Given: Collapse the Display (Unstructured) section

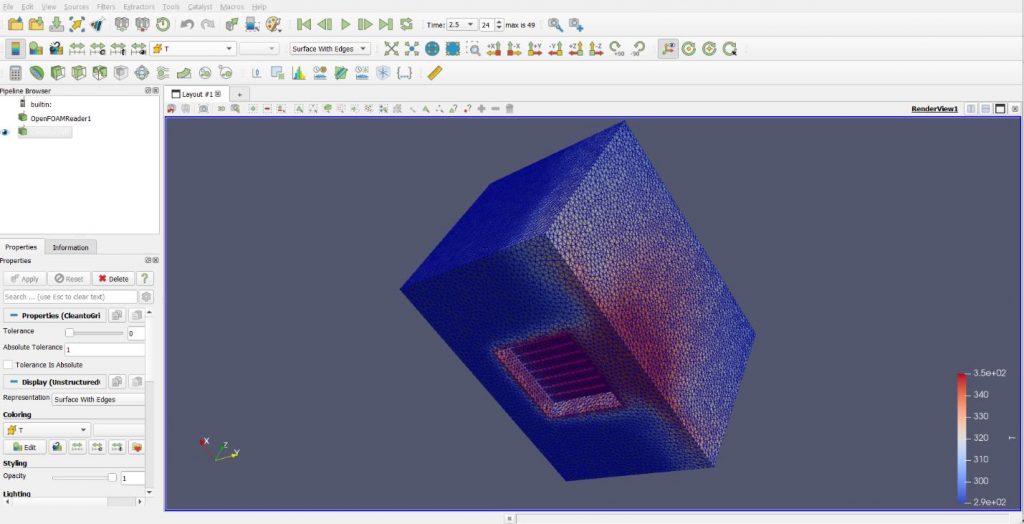Looking at the screenshot, I should (x=14, y=382).
